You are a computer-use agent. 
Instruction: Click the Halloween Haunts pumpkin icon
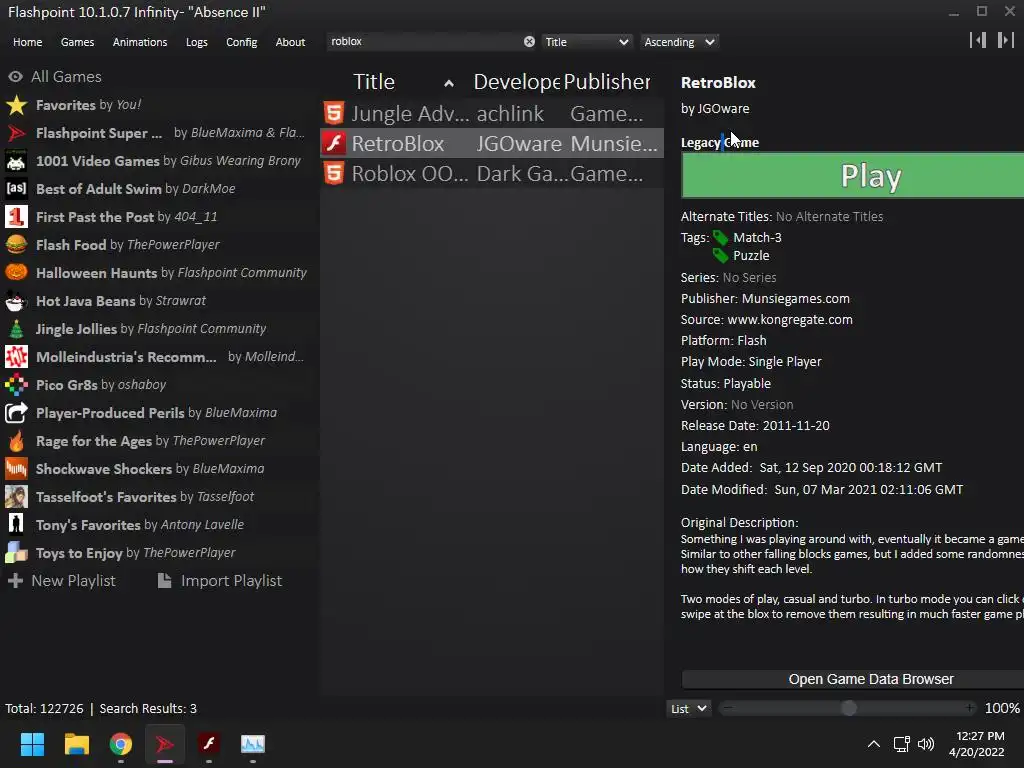pos(16,273)
